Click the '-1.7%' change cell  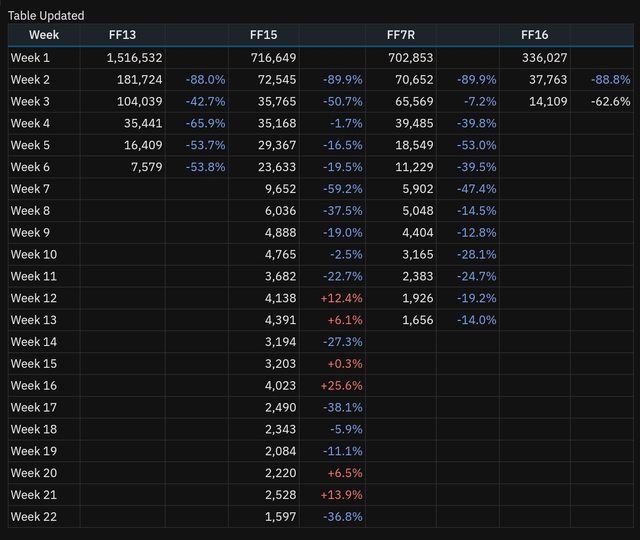346,123
